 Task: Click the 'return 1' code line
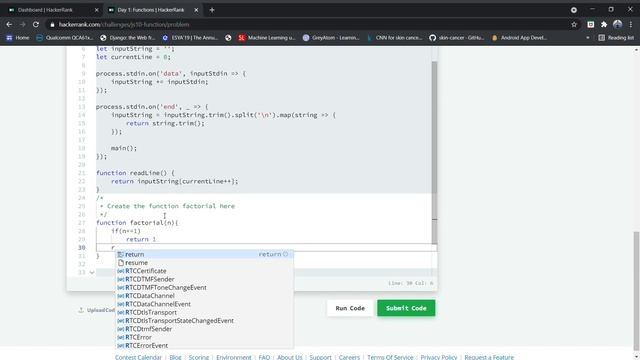[141, 240]
